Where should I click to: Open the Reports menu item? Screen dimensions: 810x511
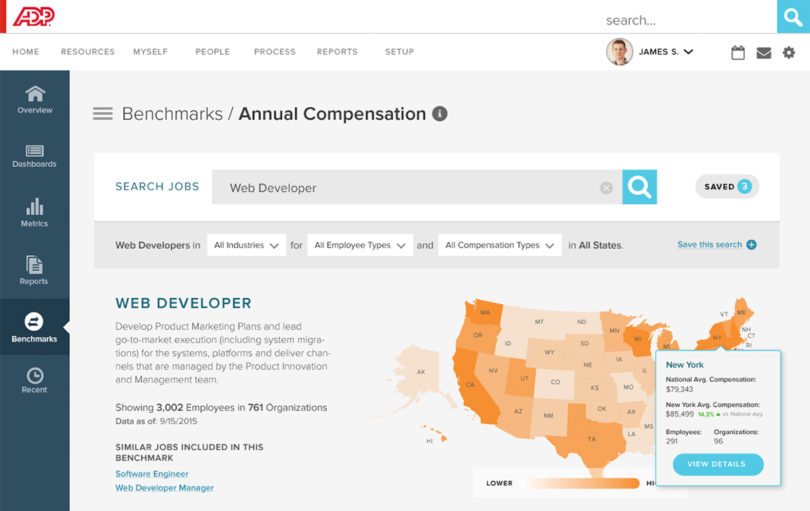point(337,52)
